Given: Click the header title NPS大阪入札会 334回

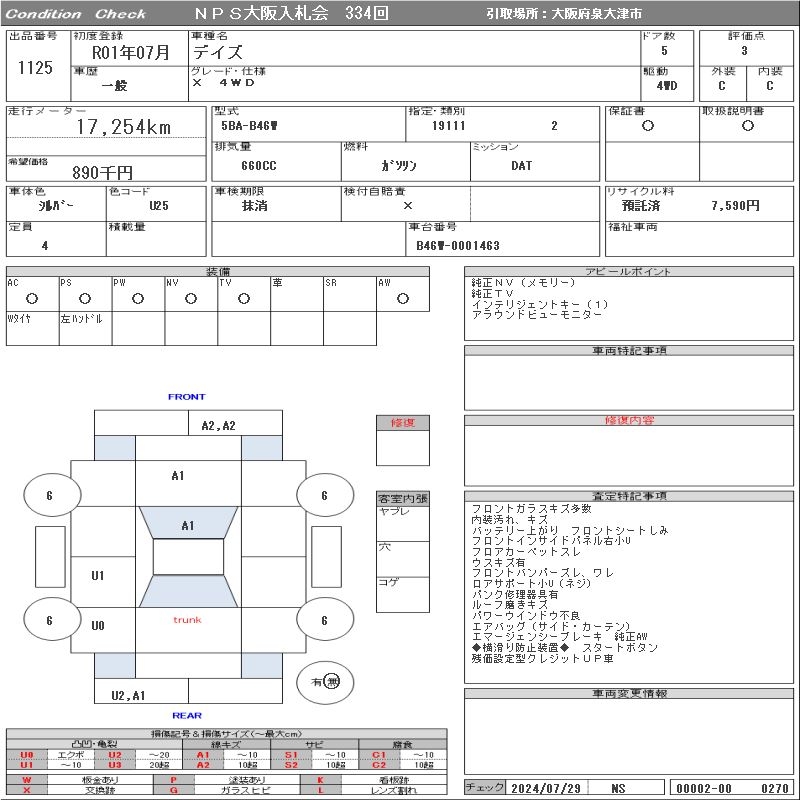Looking at the screenshot, I should (291, 13).
